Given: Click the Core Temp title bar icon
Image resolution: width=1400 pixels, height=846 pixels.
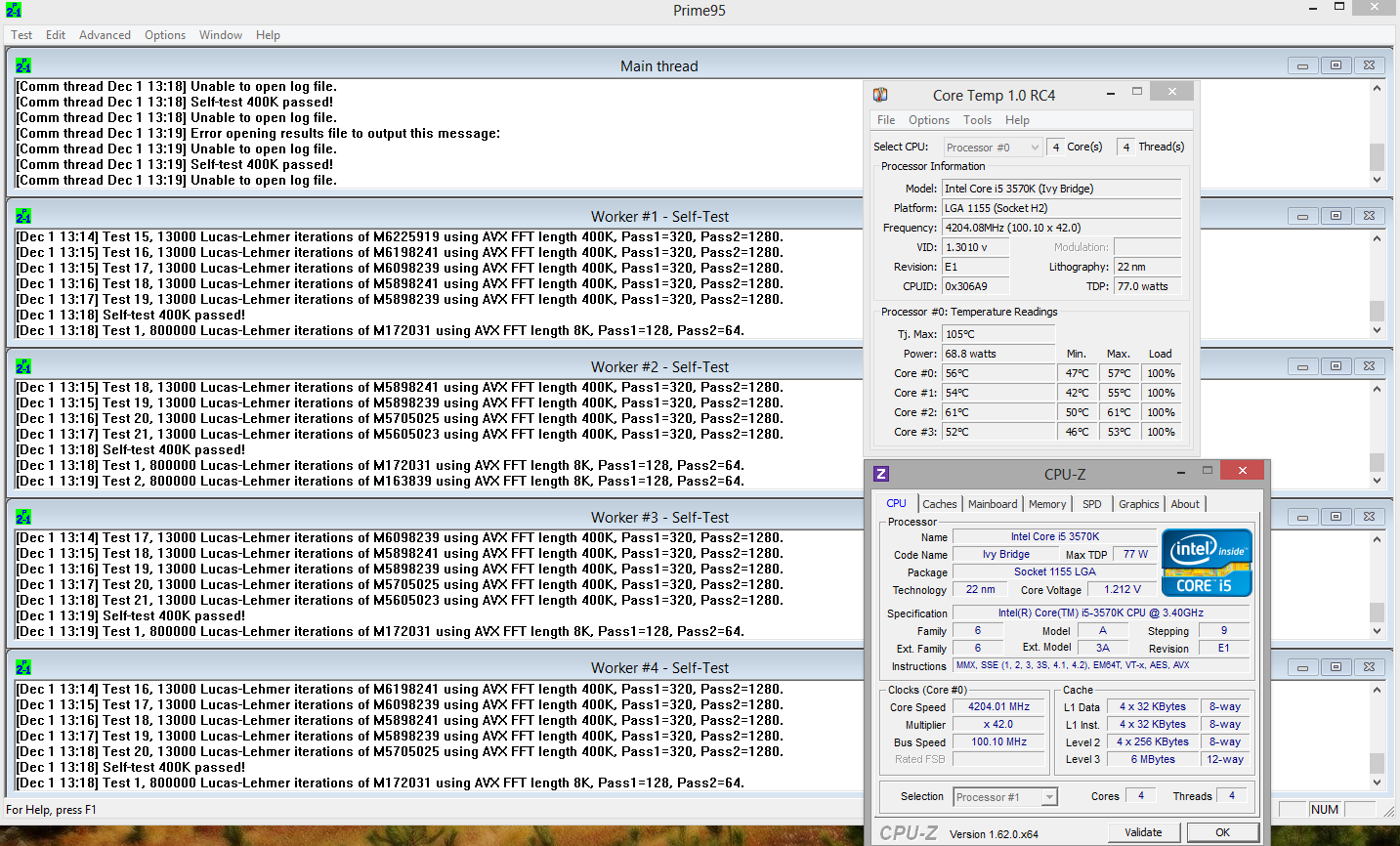Looking at the screenshot, I should coord(880,95).
